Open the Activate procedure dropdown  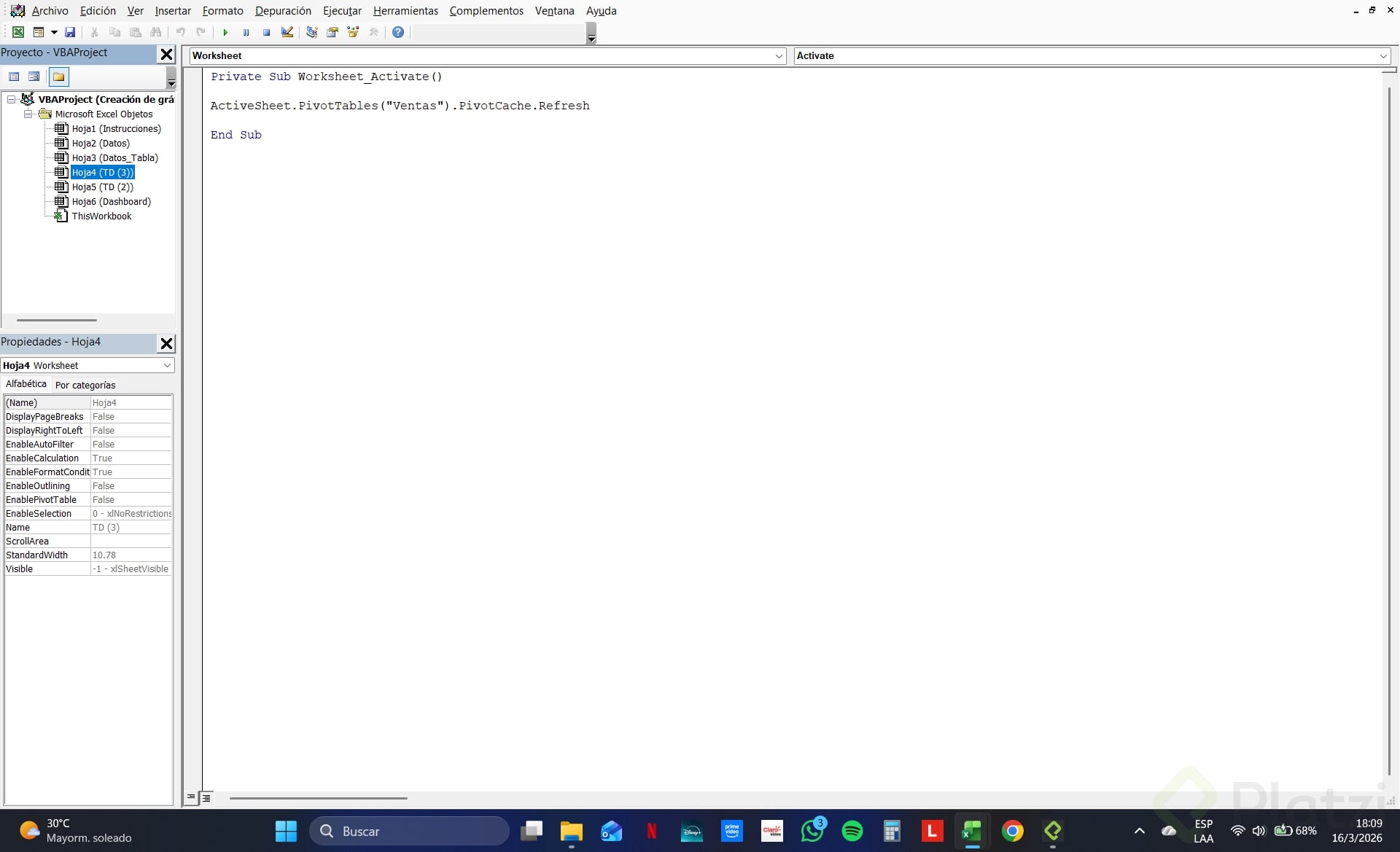pyautogui.click(x=1383, y=56)
